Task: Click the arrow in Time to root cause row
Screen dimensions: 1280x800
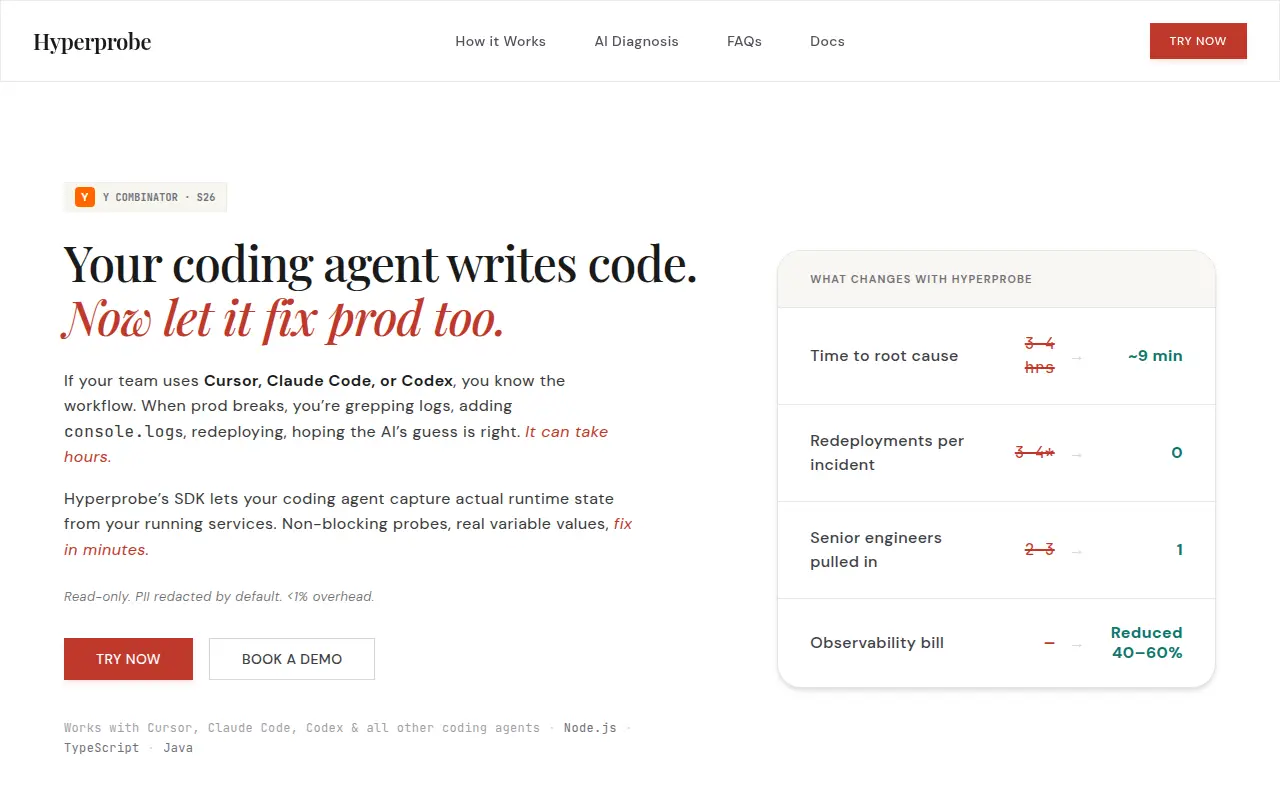Action: (x=1077, y=356)
